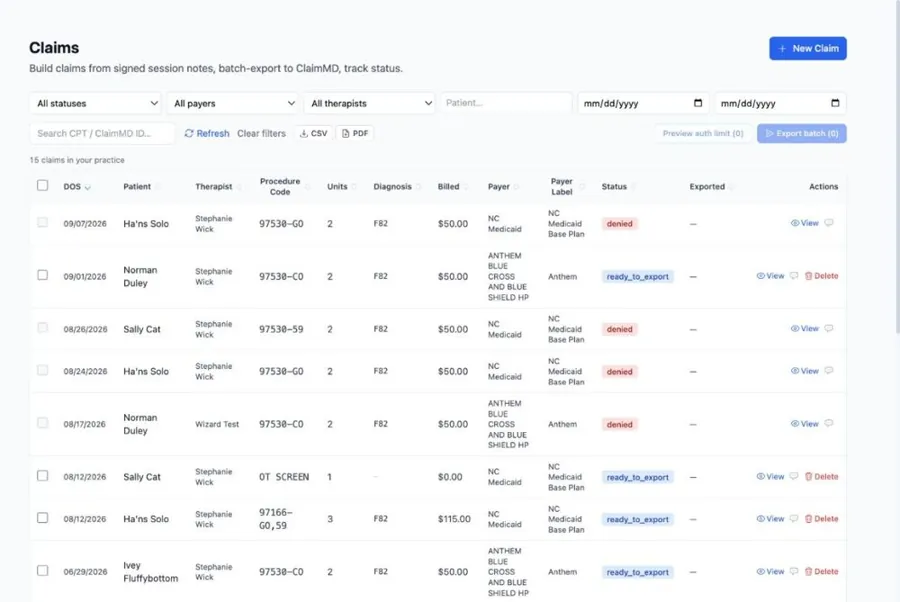
Task: View the 09/01/2026 Norman Duley claim
Action: (x=770, y=276)
